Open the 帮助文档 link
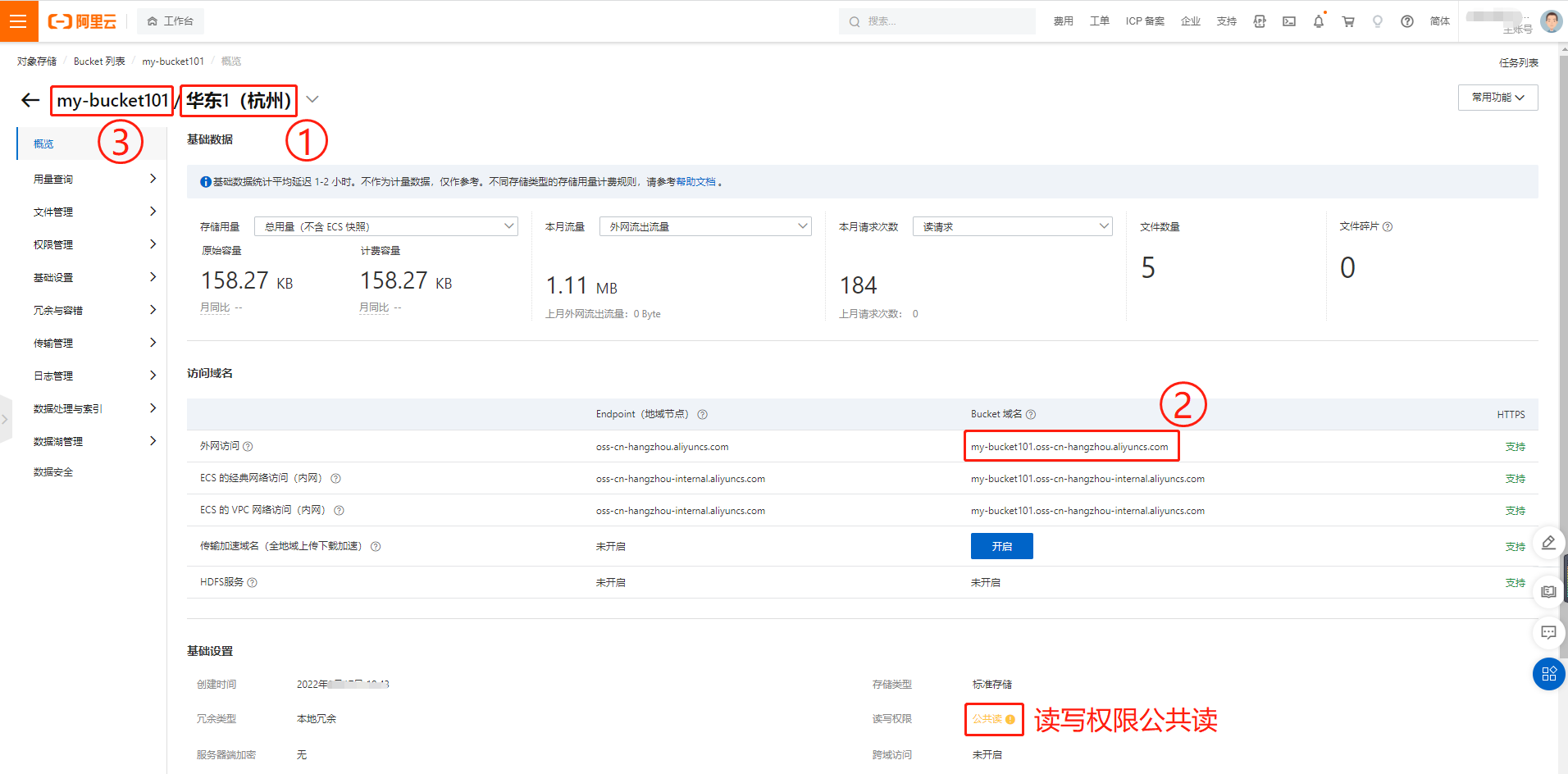The width and height of the screenshot is (1568, 774). pyautogui.click(x=695, y=182)
